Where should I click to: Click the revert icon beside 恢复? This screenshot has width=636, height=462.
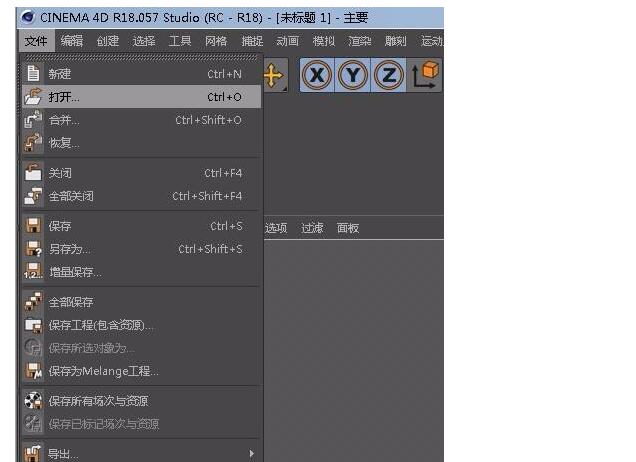click(x=33, y=143)
